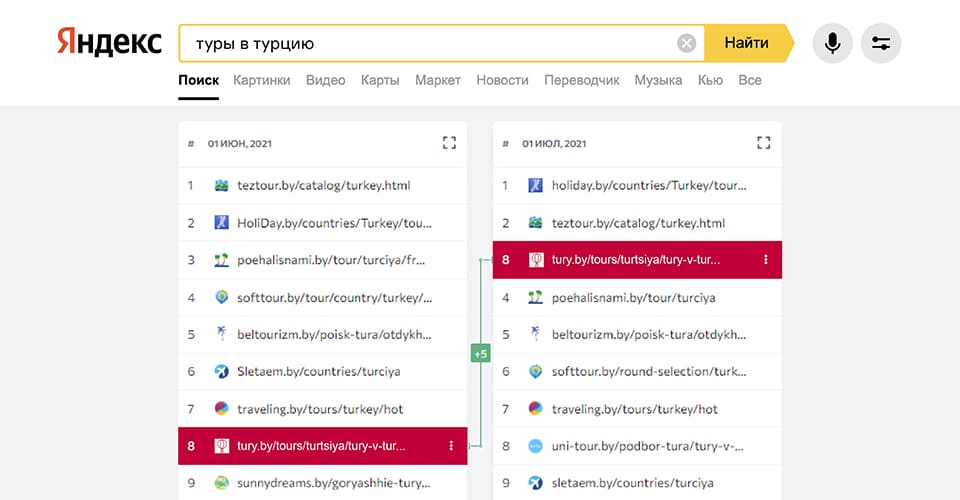Click the 01 ИЮН, 2021 date header

pos(239,144)
